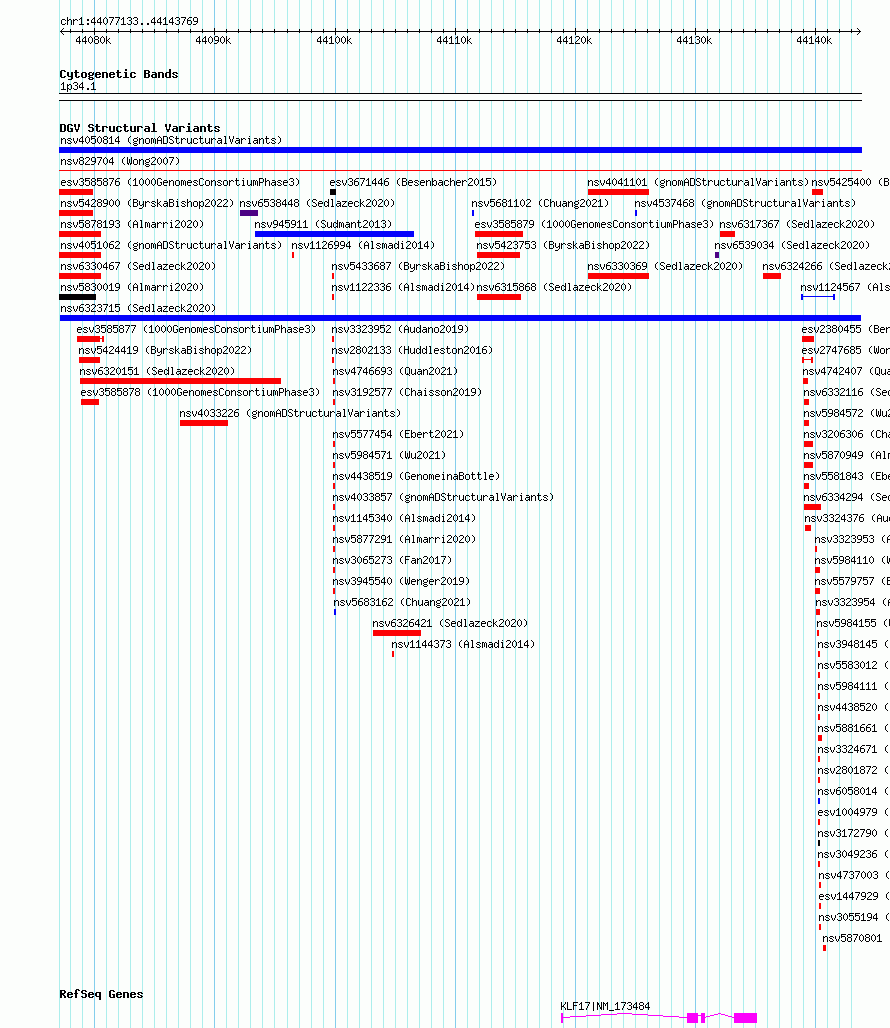Open nsv4537468 (gnomADStructuralVariants) label

coord(745,203)
